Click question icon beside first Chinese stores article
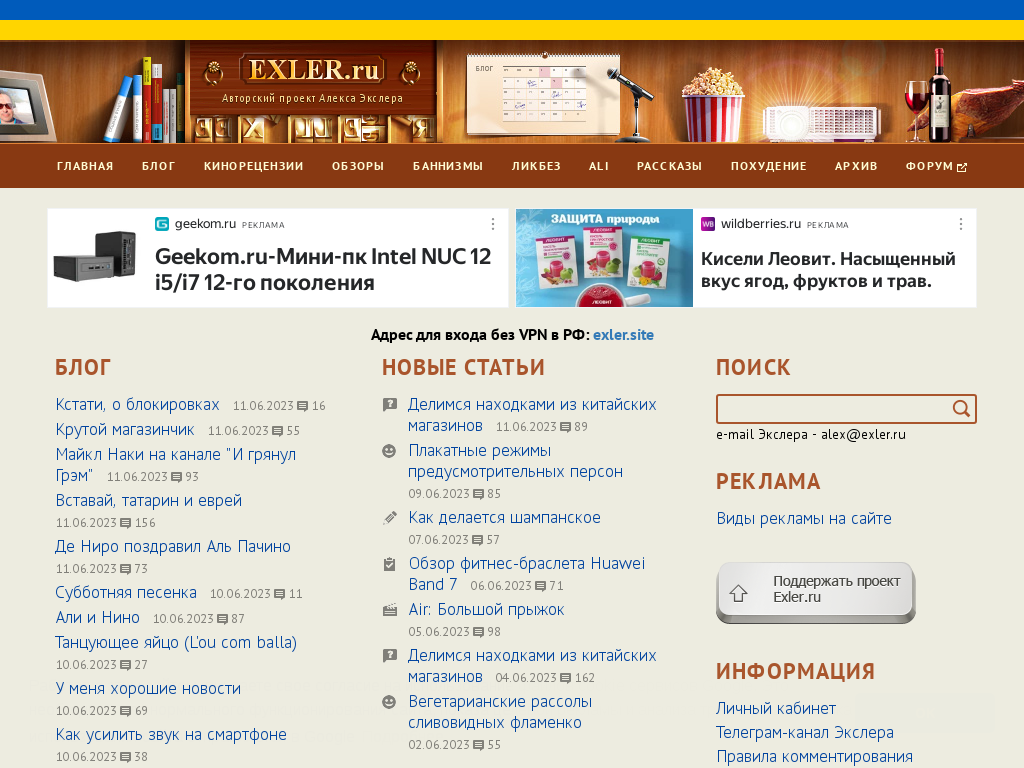The image size is (1024, 768). click(x=390, y=405)
